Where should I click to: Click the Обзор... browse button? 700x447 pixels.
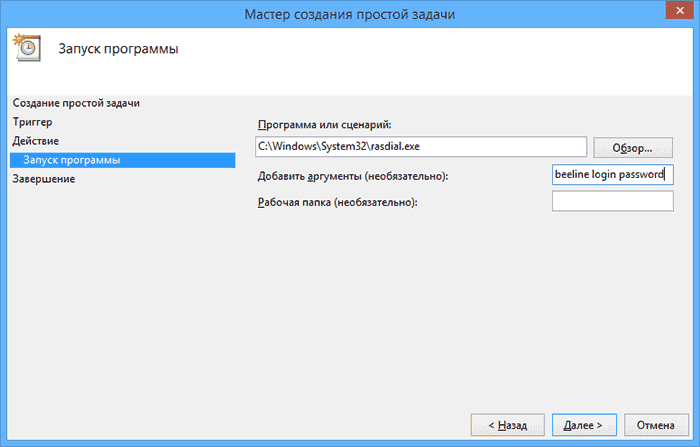(x=632, y=148)
